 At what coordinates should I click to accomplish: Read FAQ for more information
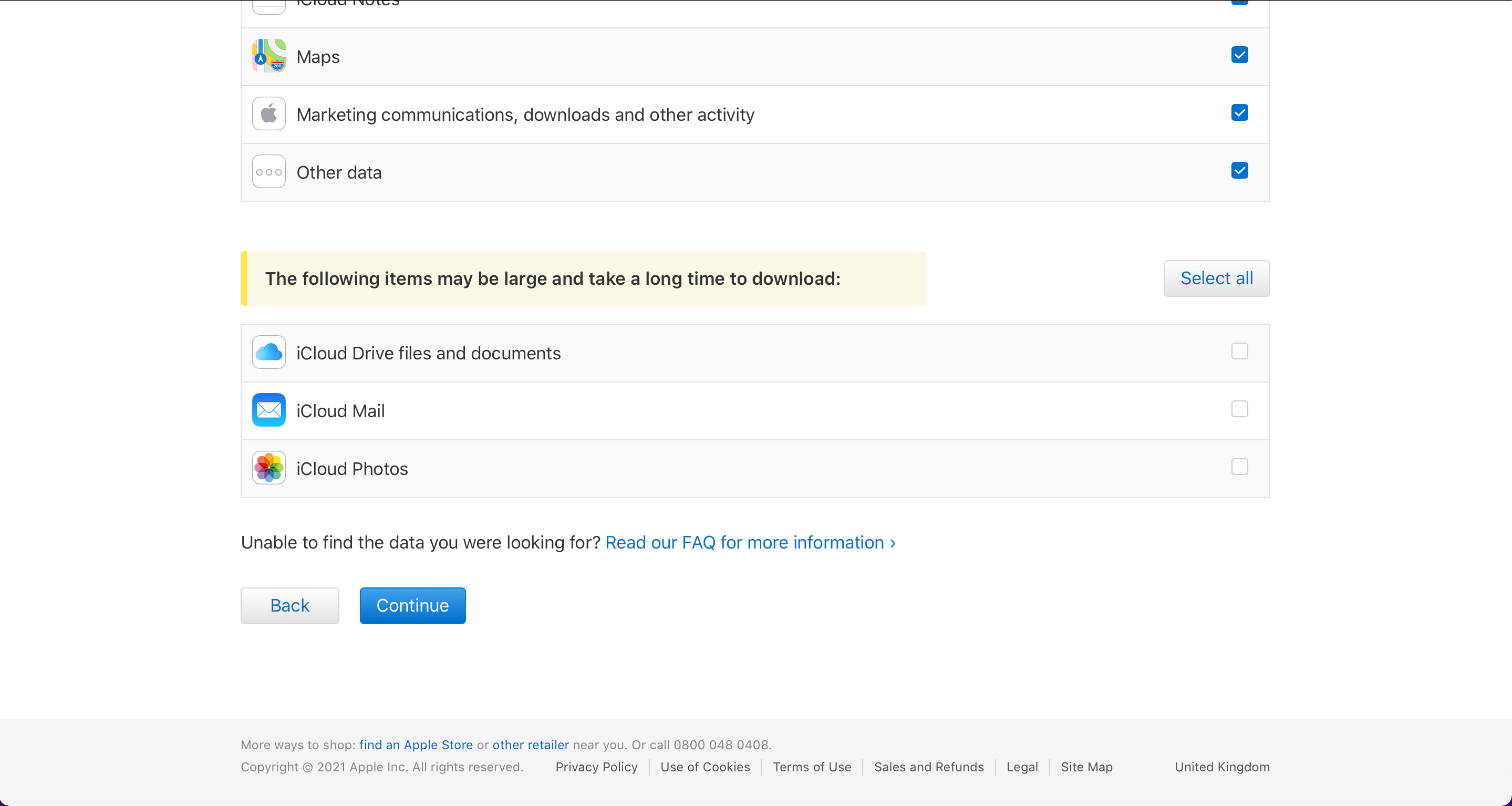[751, 542]
